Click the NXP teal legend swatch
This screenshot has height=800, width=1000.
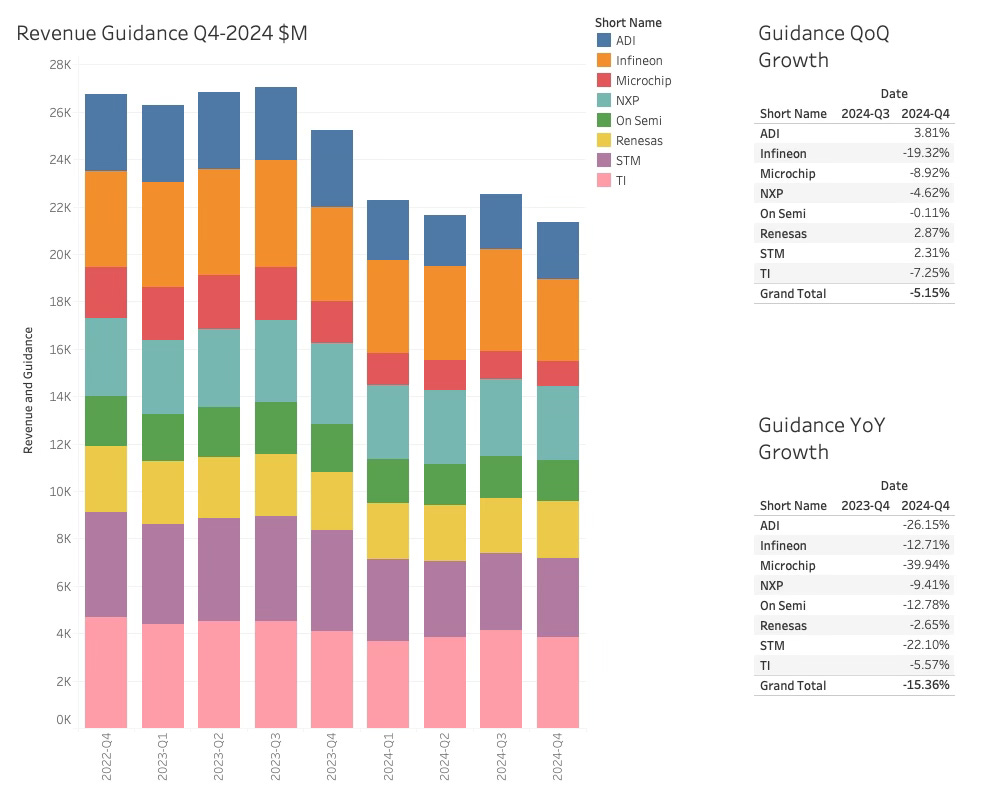coord(604,100)
